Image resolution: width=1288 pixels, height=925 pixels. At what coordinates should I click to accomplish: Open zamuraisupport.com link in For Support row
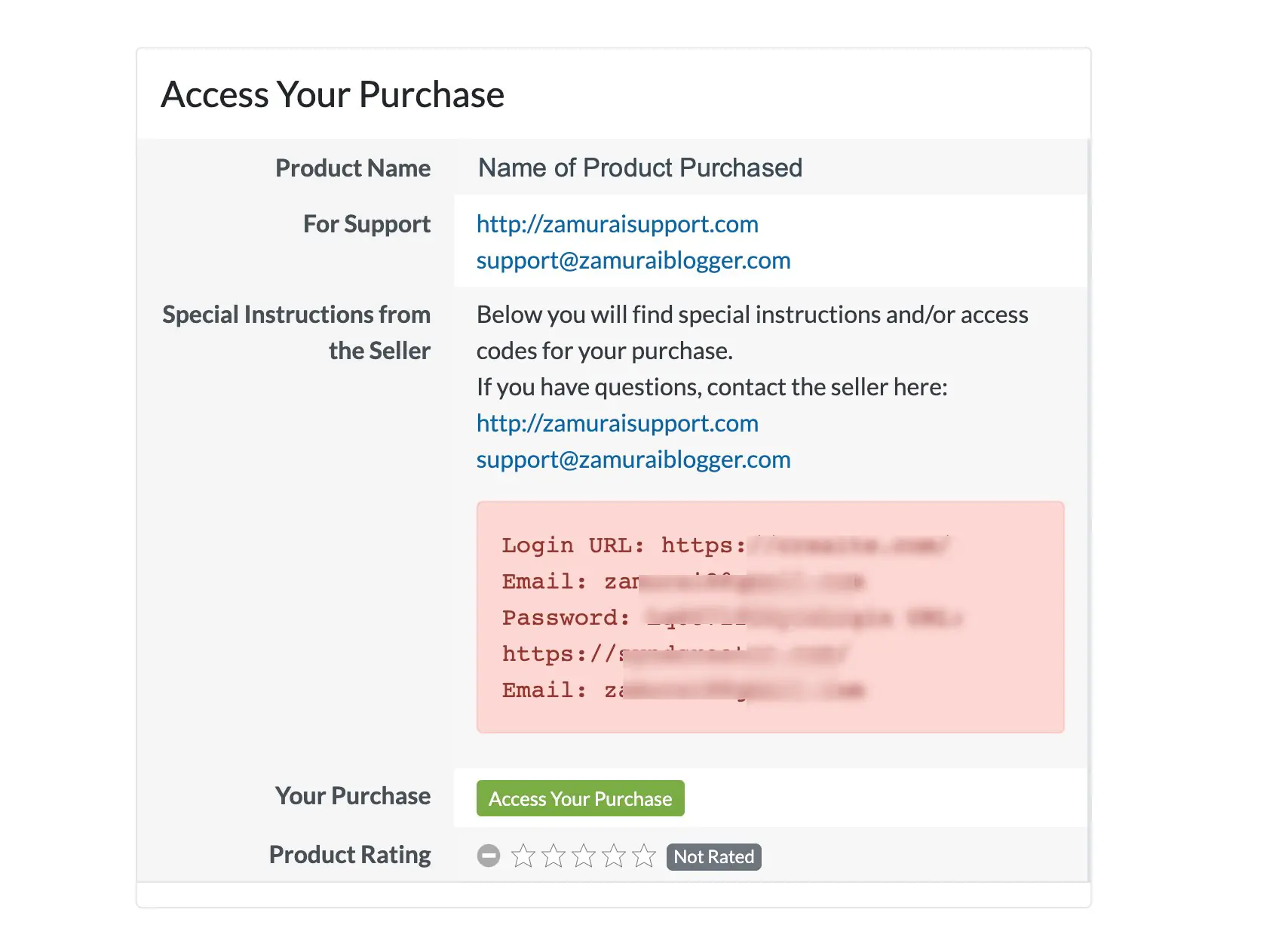click(x=617, y=224)
